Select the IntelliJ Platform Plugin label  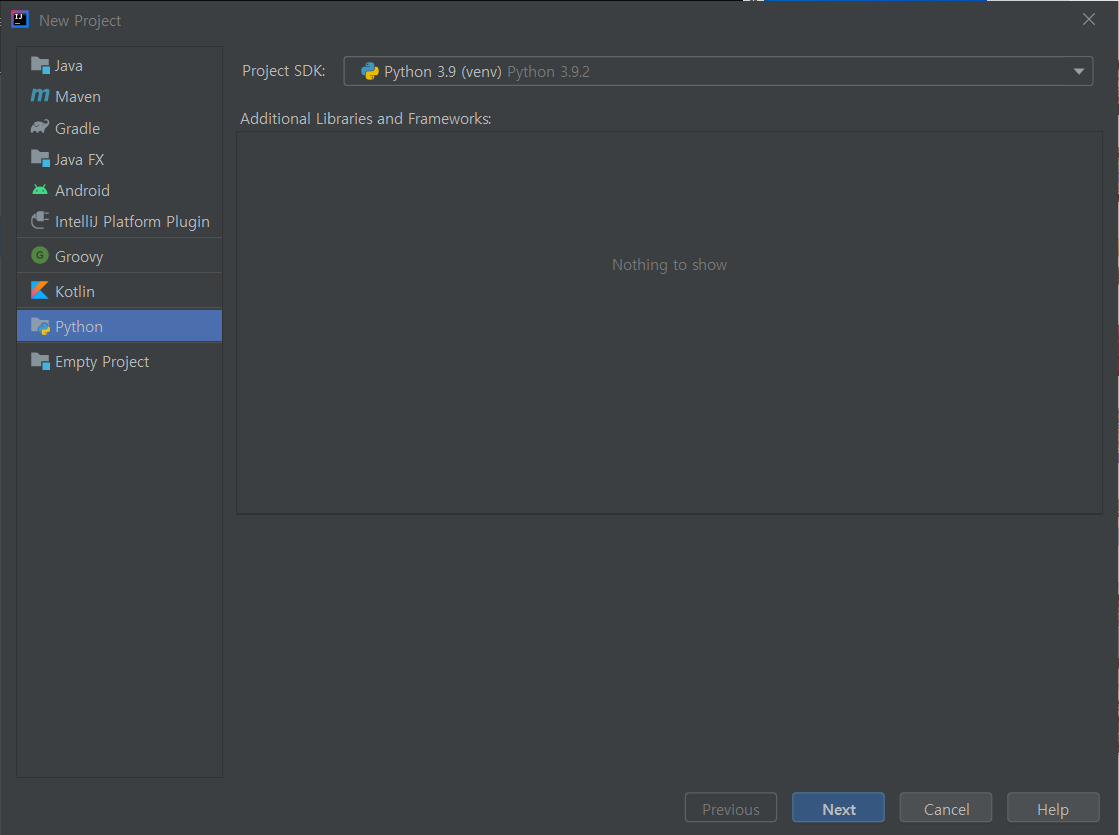point(133,222)
